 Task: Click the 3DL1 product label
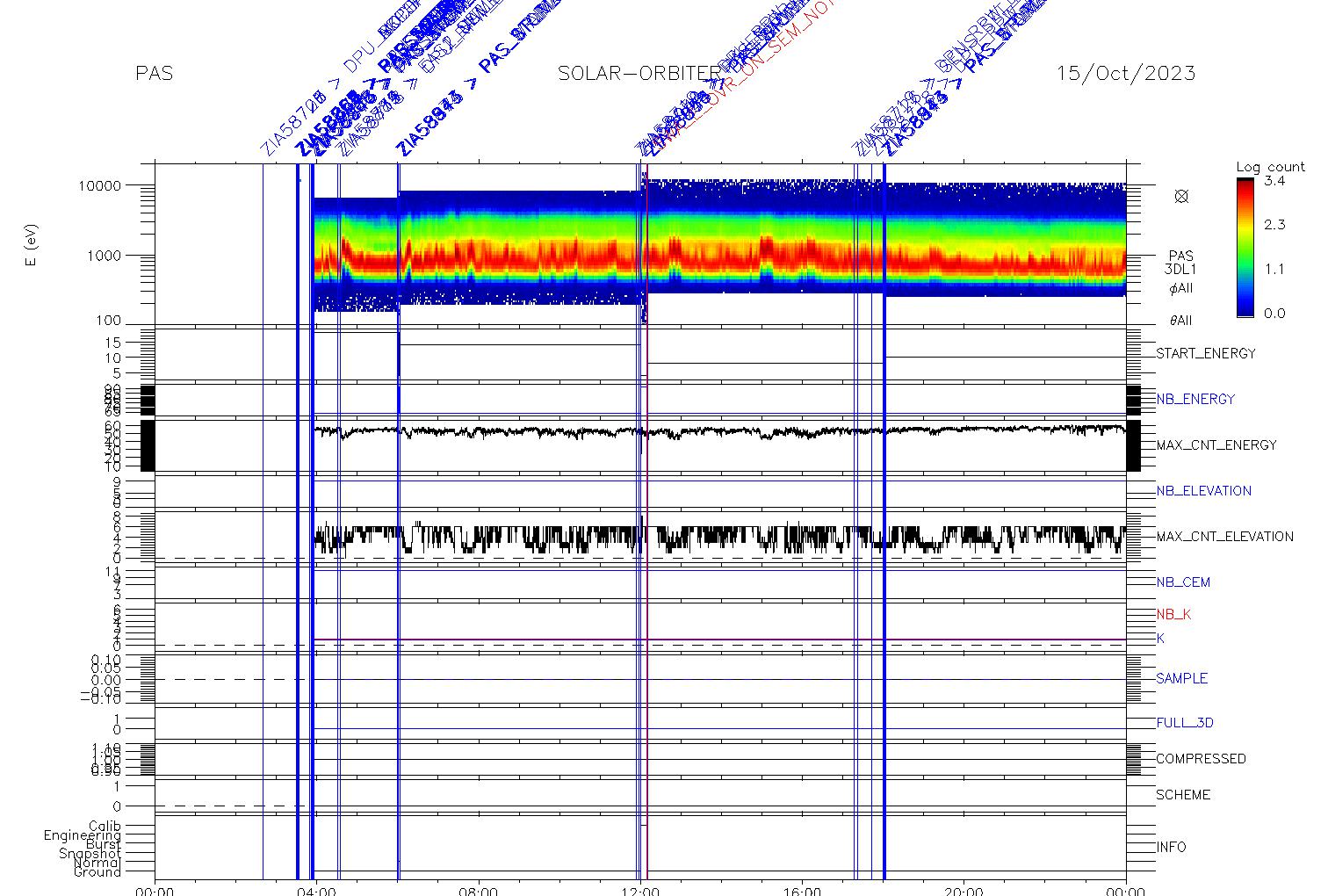pos(1180,270)
